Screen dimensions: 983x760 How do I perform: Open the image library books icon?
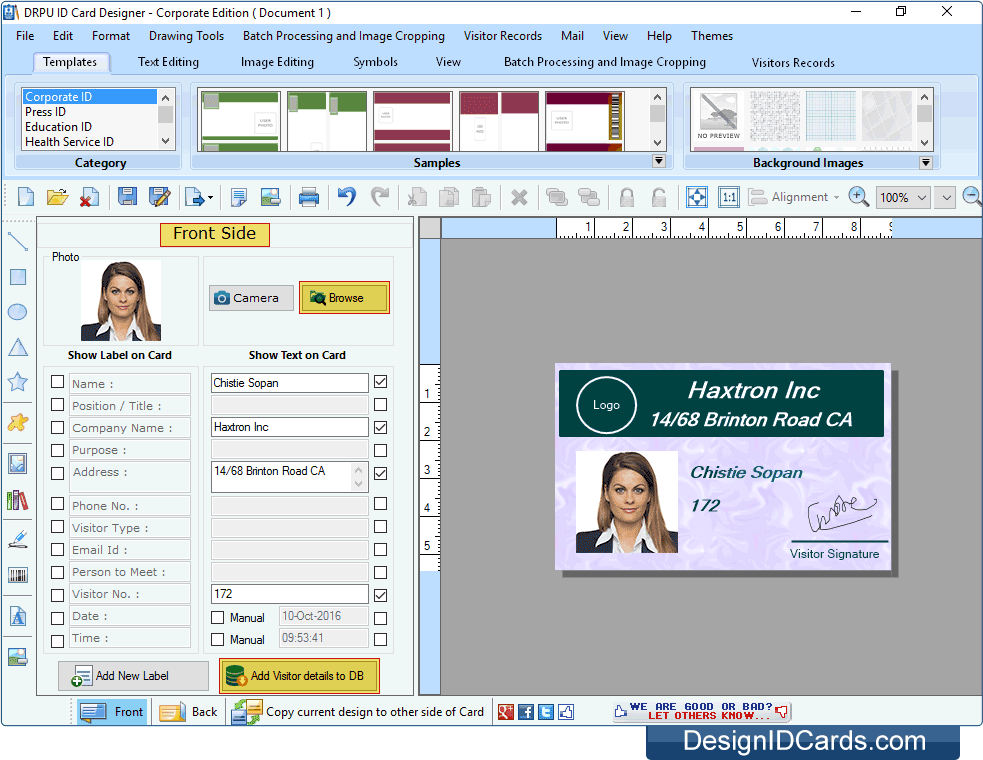(18, 500)
